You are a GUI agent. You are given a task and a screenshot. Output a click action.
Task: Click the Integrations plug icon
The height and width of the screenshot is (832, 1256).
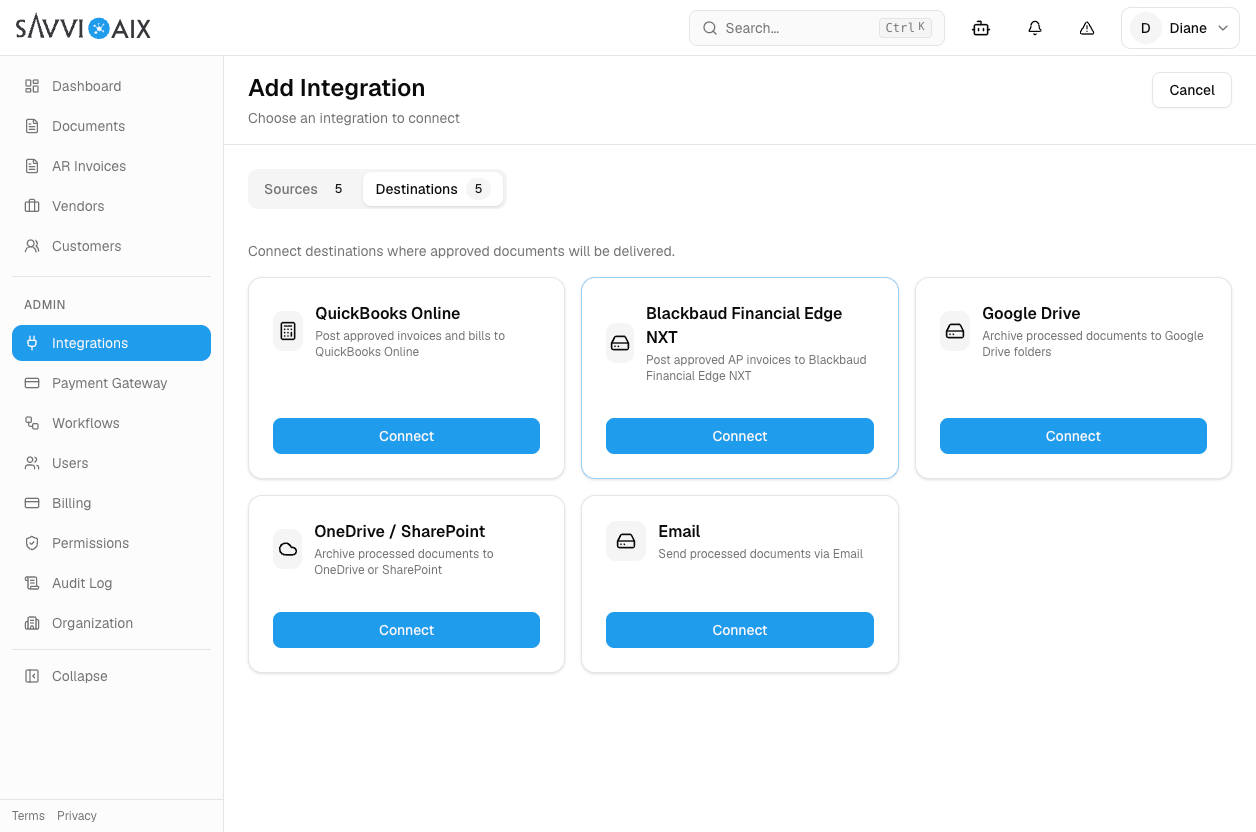click(32, 343)
